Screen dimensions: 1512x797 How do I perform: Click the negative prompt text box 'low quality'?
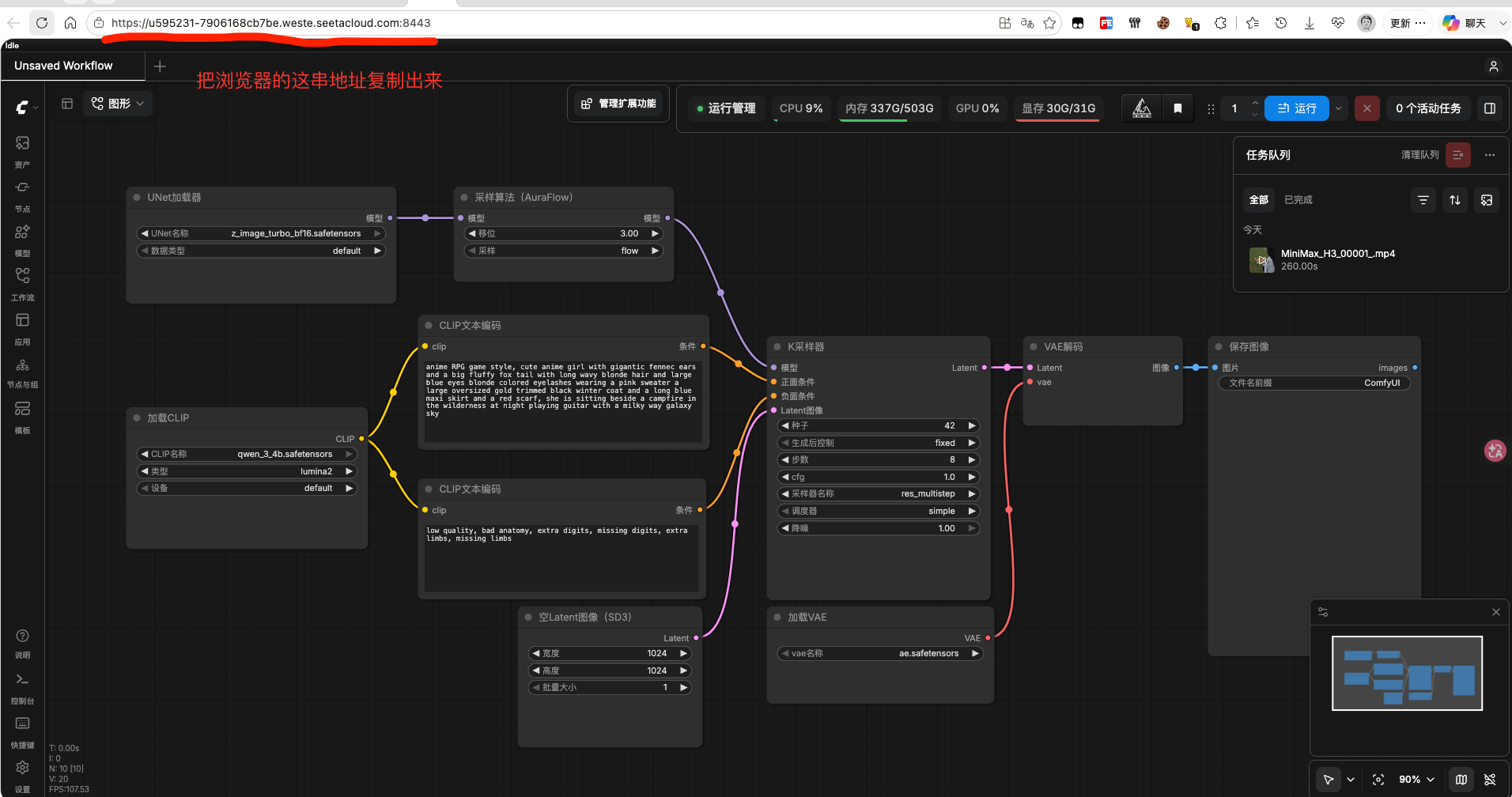[561, 557]
